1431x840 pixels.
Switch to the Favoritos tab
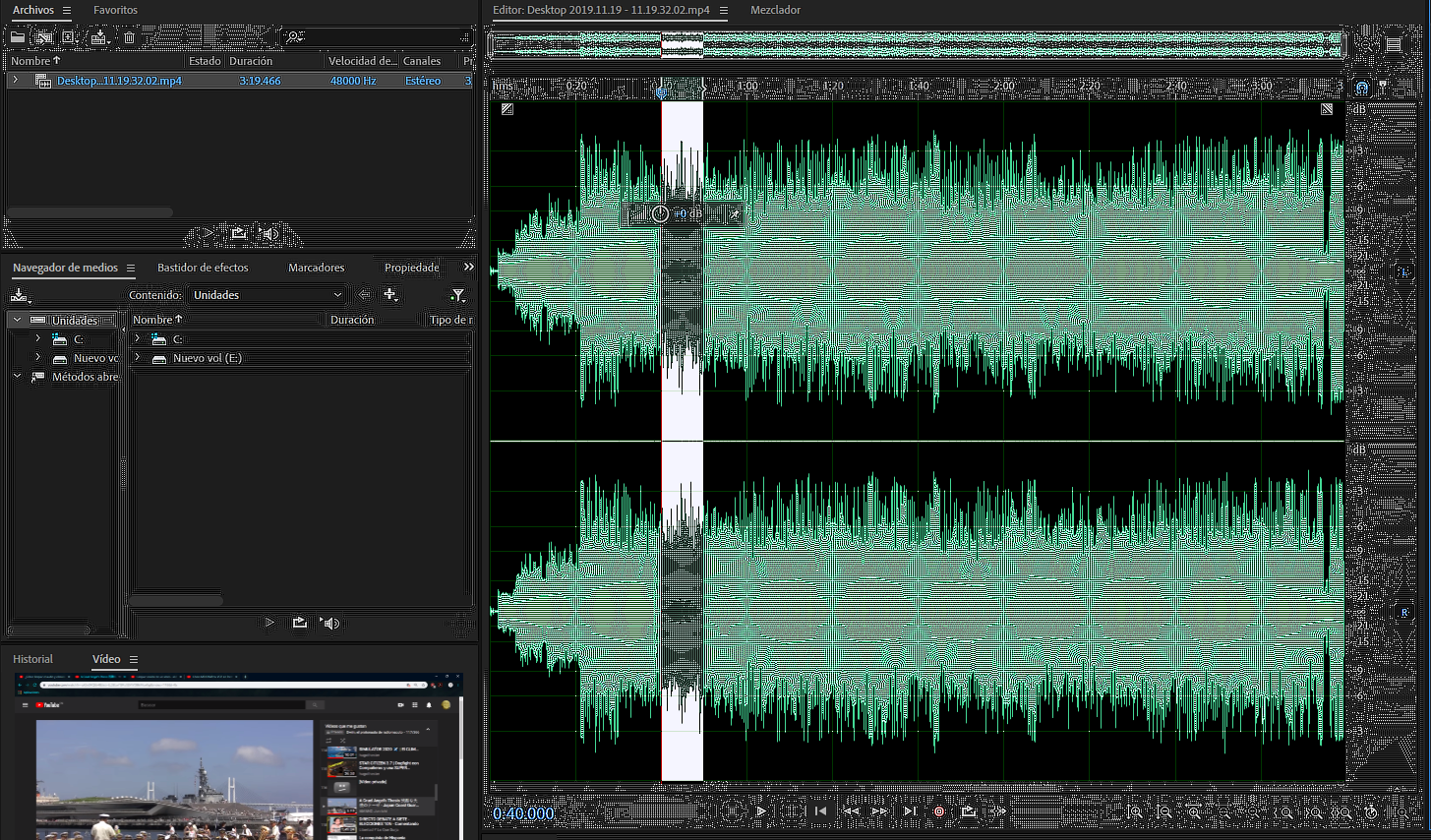point(115,10)
